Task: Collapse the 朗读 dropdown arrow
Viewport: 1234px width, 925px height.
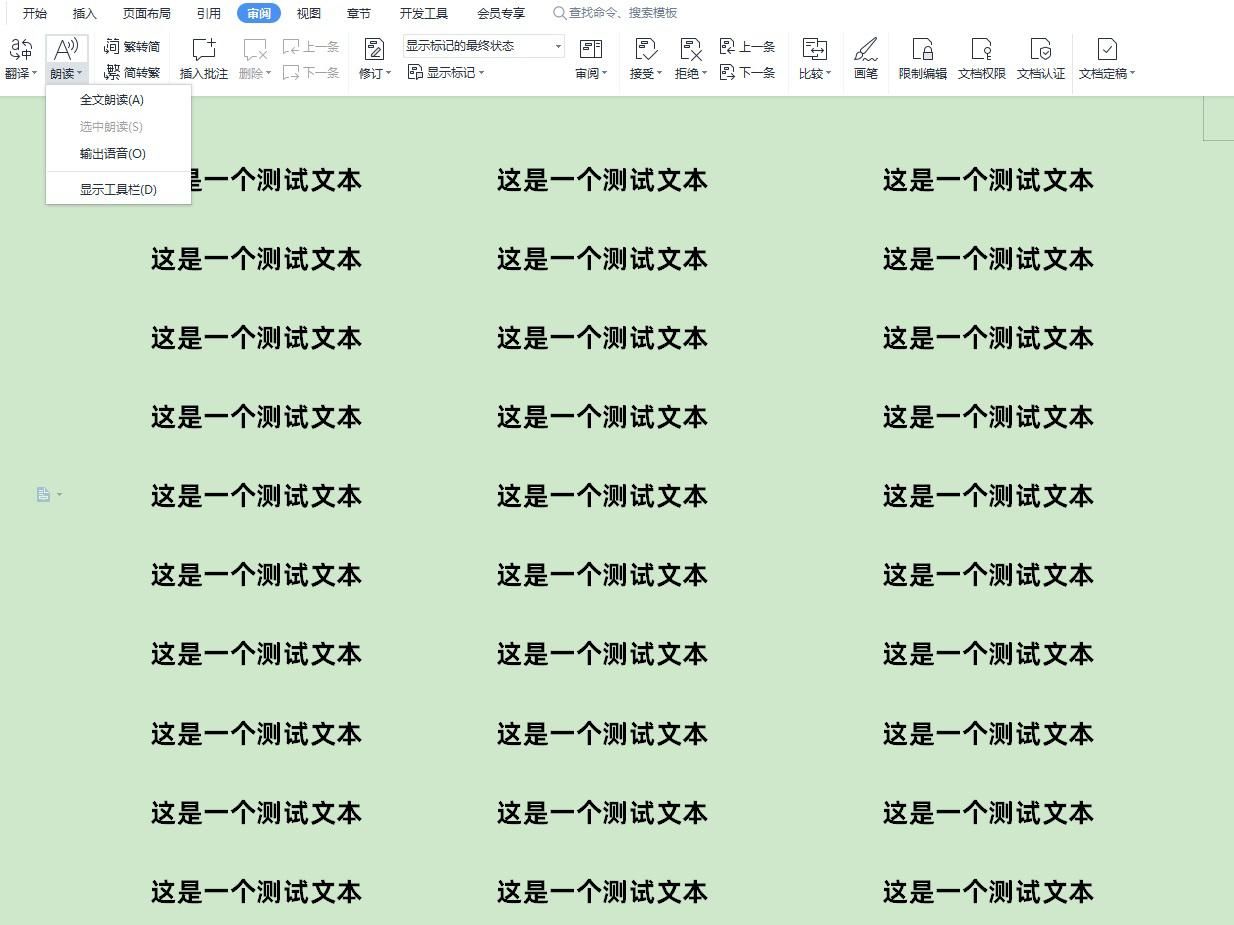Action: pos(79,74)
